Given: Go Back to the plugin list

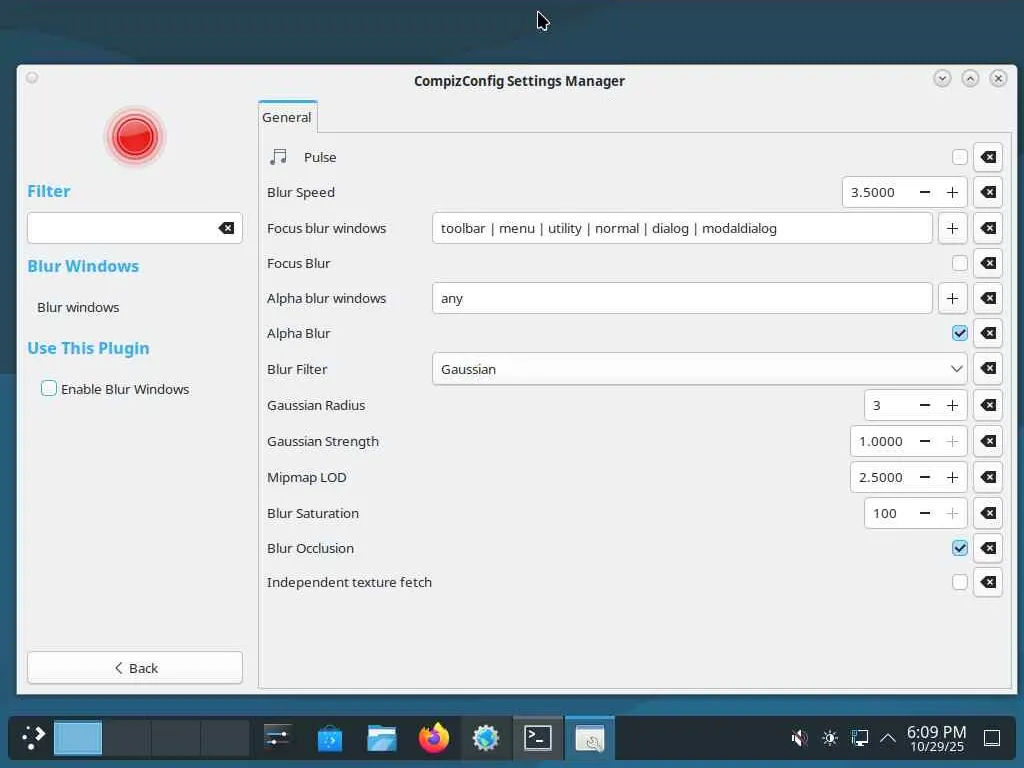Looking at the screenshot, I should tap(135, 668).
